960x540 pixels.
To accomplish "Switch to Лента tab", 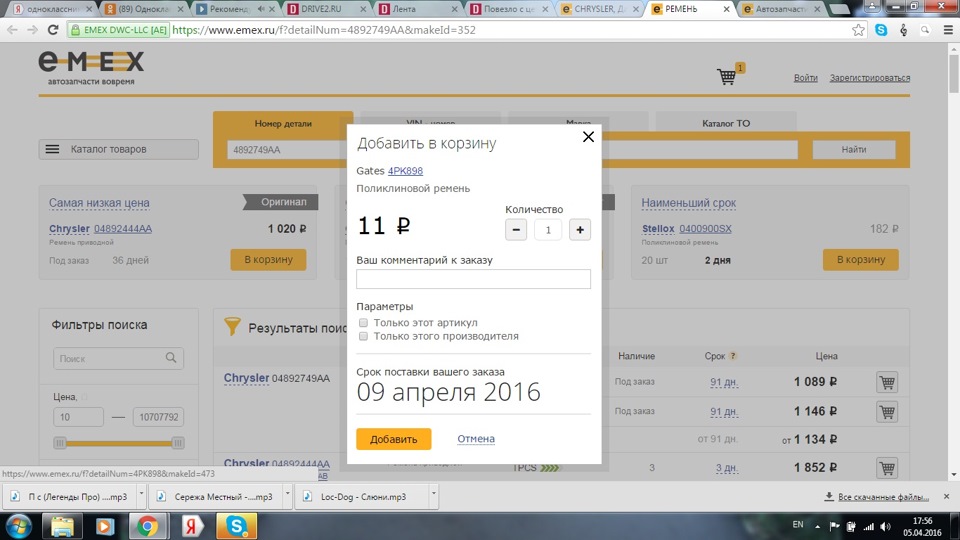I will pos(418,9).
